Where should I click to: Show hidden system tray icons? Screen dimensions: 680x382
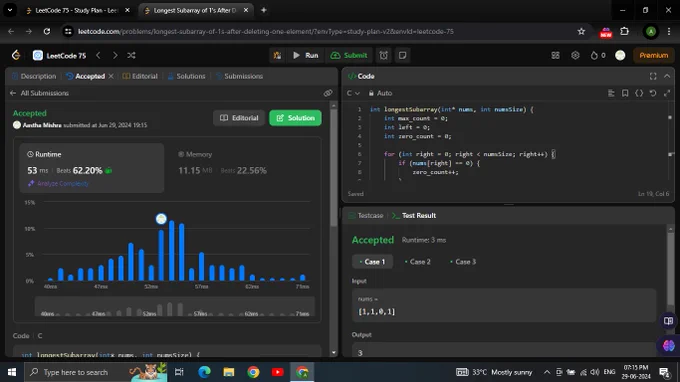[x=547, y=372]
